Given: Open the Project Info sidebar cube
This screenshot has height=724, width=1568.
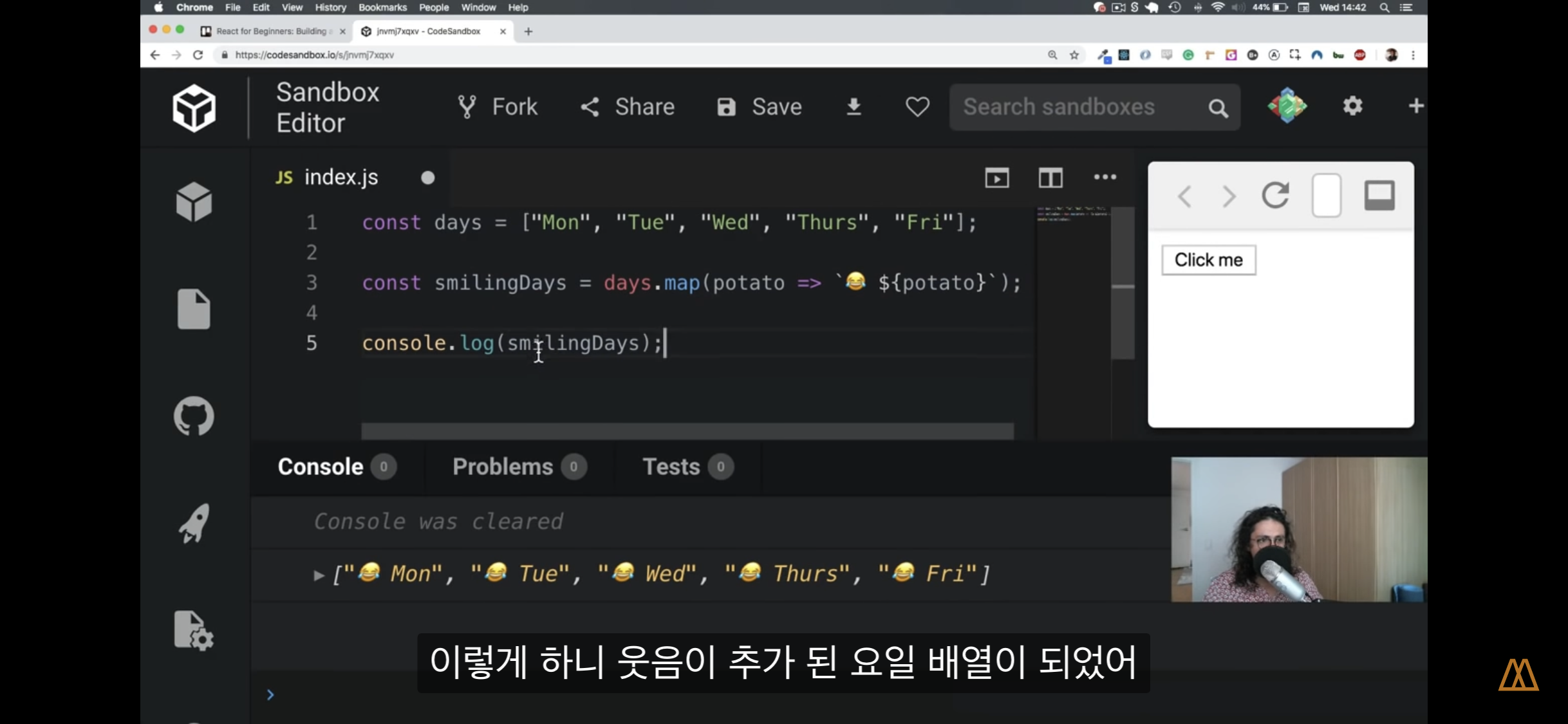Looking at the screenshot, I should (x=194, y=201).
